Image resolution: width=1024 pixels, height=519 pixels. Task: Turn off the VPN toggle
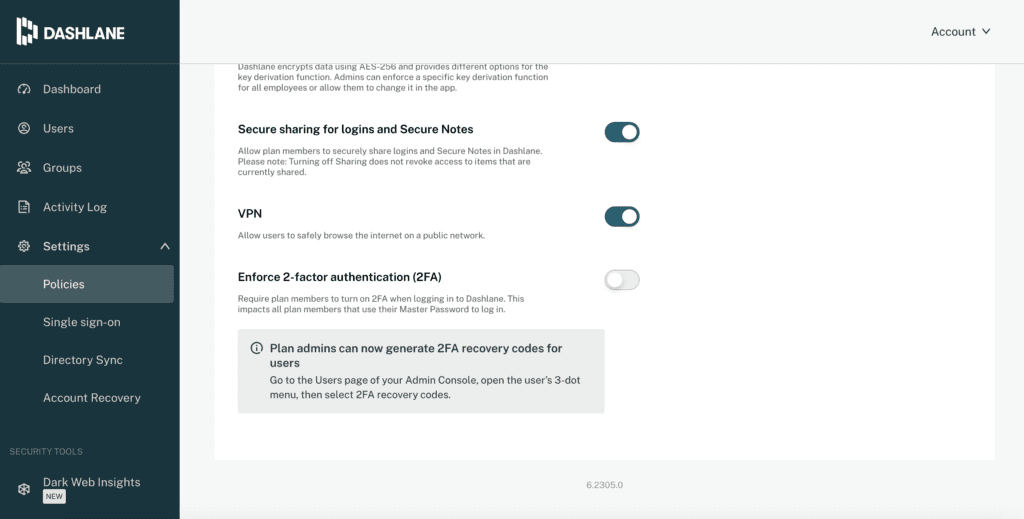coord(621,217)
